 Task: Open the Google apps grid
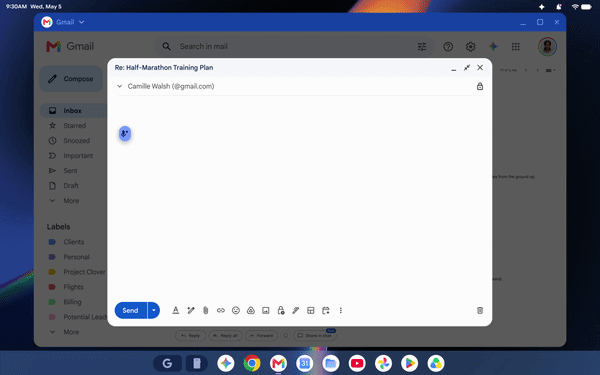[515, 47]
